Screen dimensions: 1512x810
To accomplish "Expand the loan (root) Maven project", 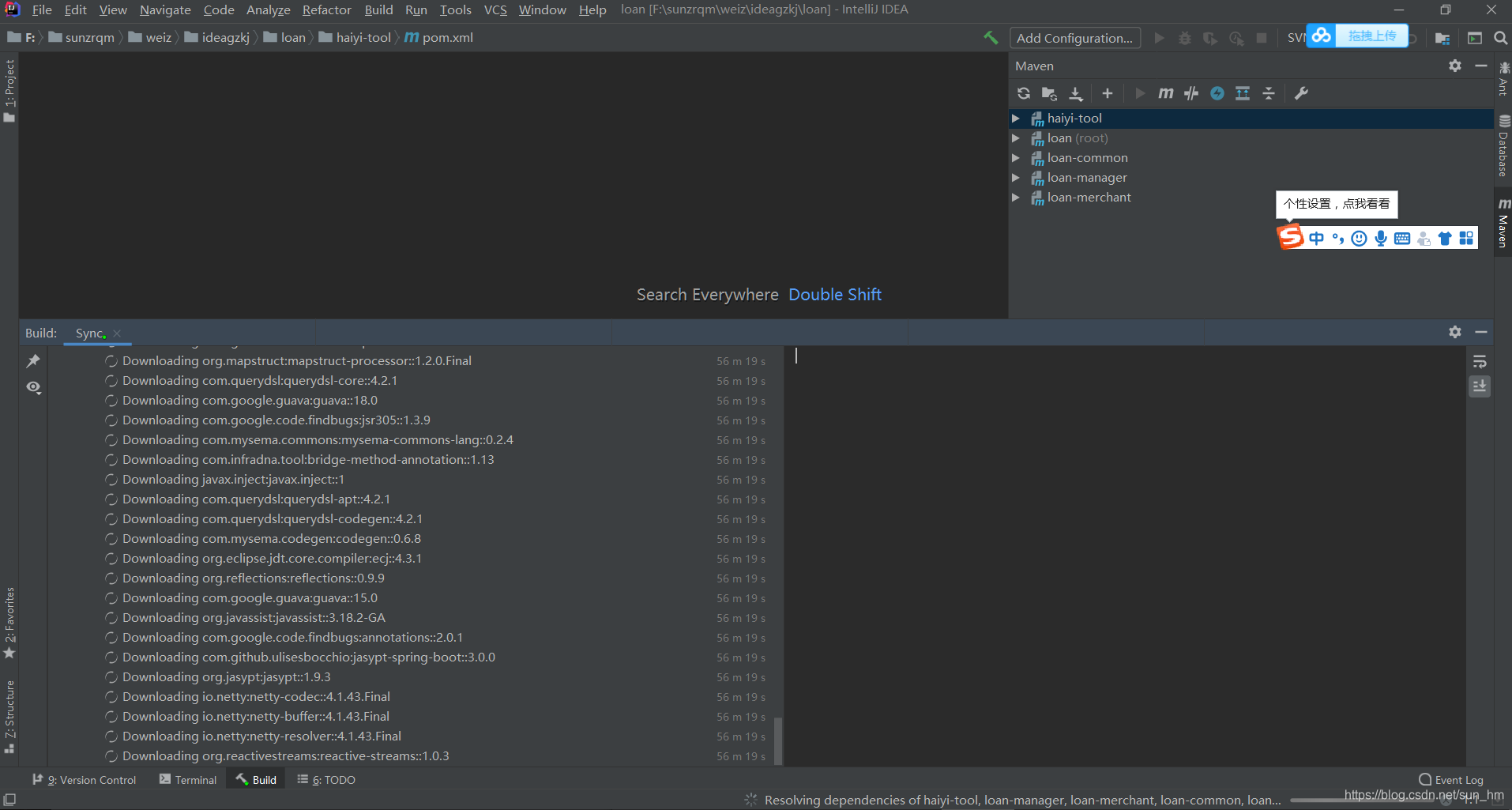I will pyautogui.click(x=1016, y=138).
